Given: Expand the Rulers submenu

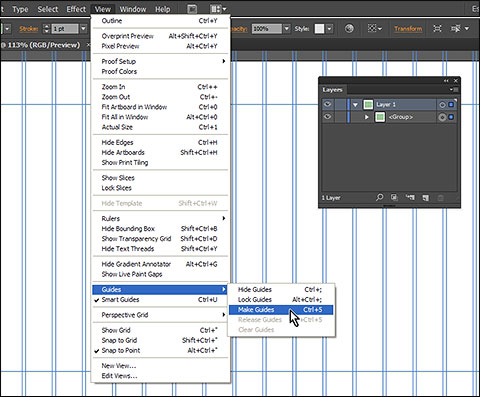Looking at the screenshot, I should tap(159, 219).
